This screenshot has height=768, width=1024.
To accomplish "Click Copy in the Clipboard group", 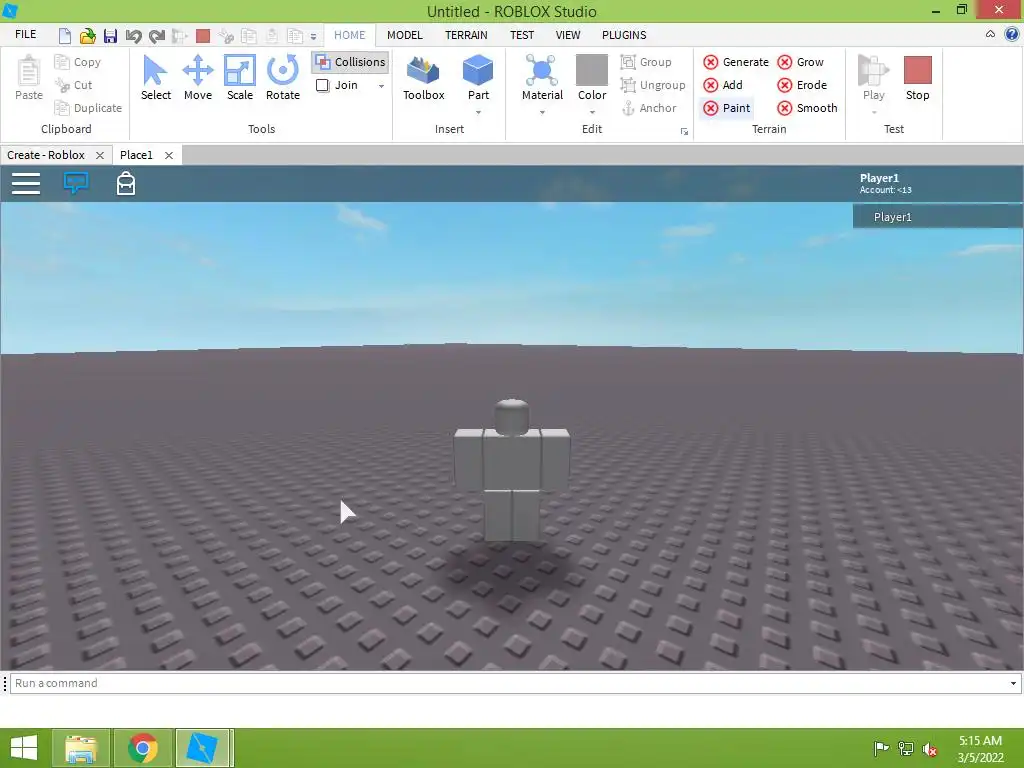I will point(78,62).
